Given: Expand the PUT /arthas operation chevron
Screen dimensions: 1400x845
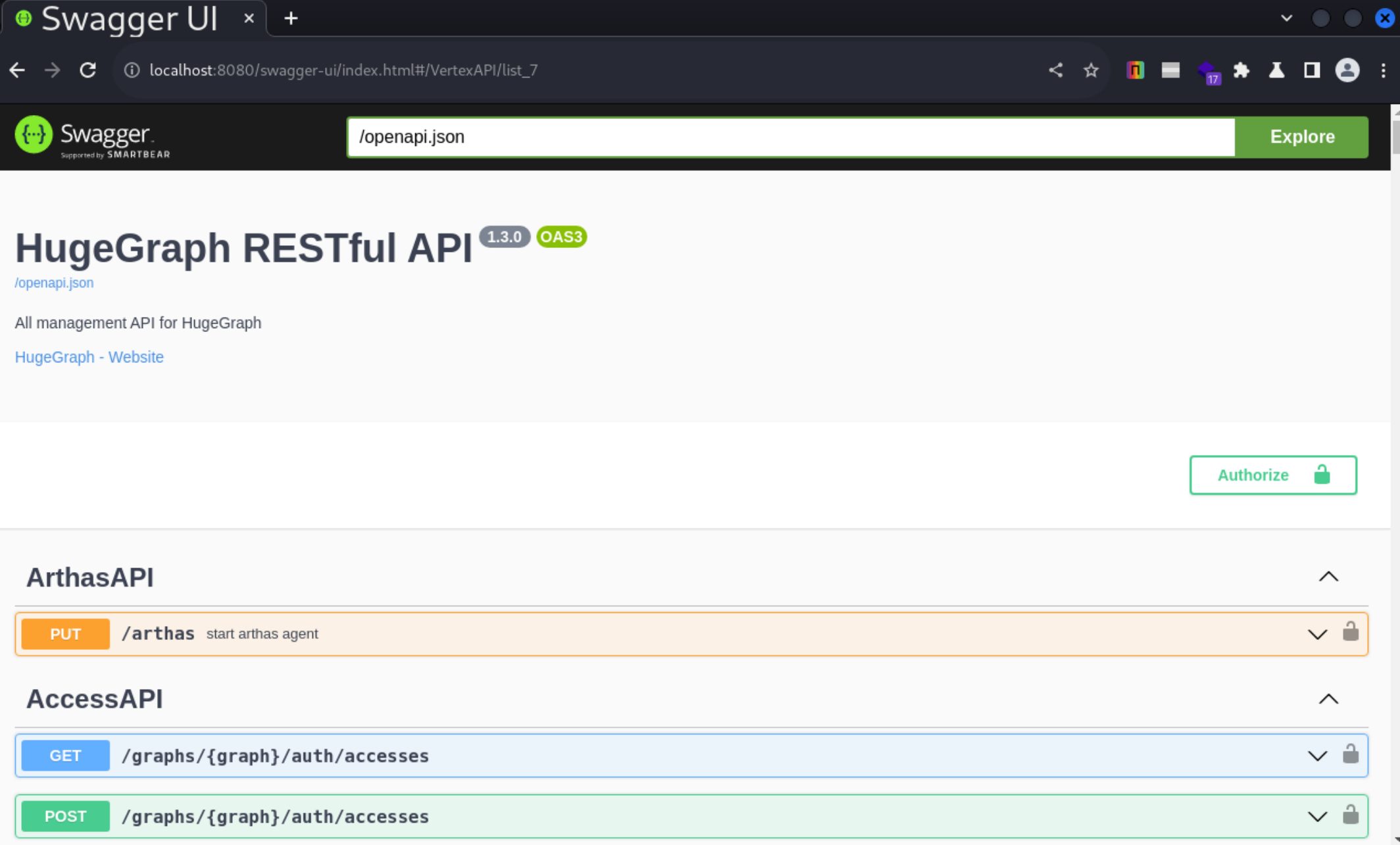Looking at the screenshot, I should [1317, 634].
